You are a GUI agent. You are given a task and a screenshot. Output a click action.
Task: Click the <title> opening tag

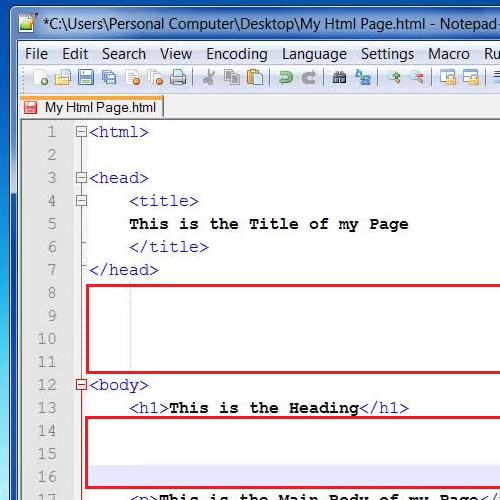[x=164, y=201]
